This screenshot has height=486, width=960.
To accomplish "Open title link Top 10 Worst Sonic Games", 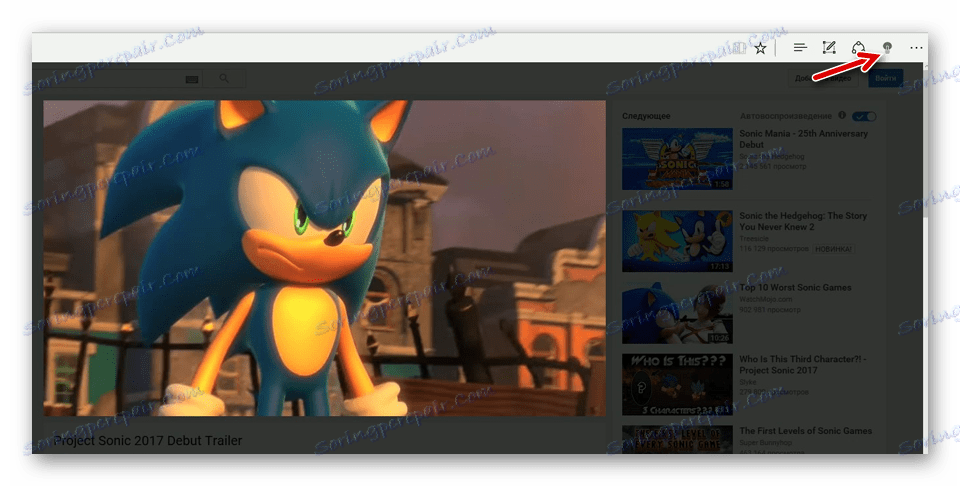I will 795,288.
